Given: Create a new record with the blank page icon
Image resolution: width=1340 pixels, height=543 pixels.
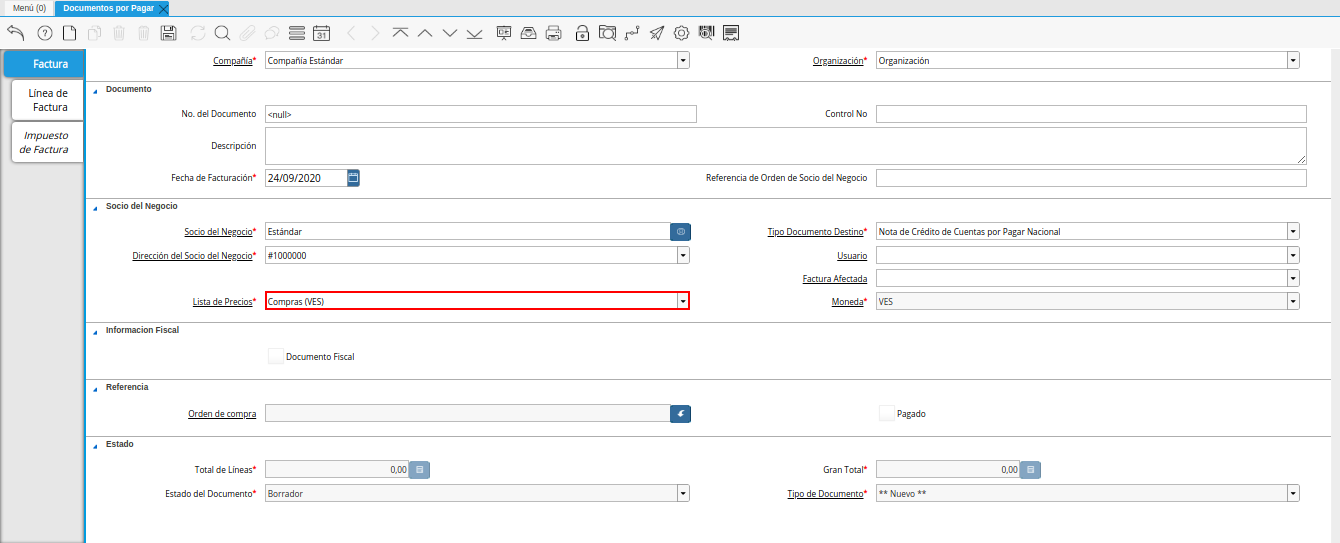Looking at the screenshot, I should (x=69, y=33).
